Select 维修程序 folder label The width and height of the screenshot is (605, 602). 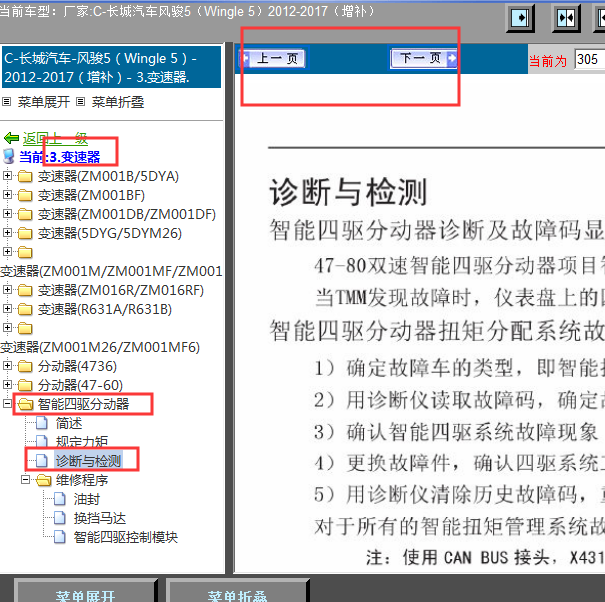(82, 480)
